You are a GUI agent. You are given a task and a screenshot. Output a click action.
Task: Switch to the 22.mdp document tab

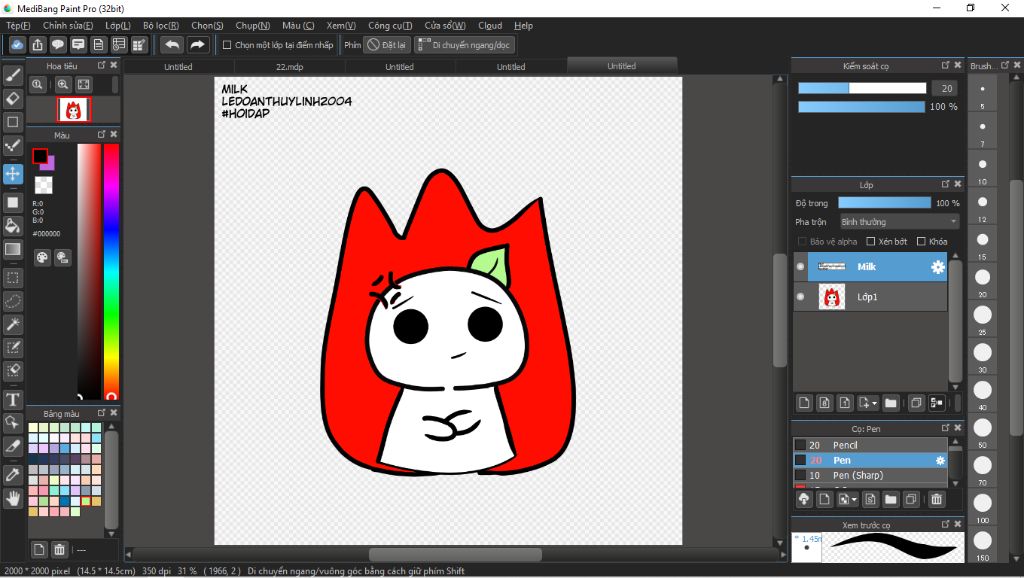[289, 67]
